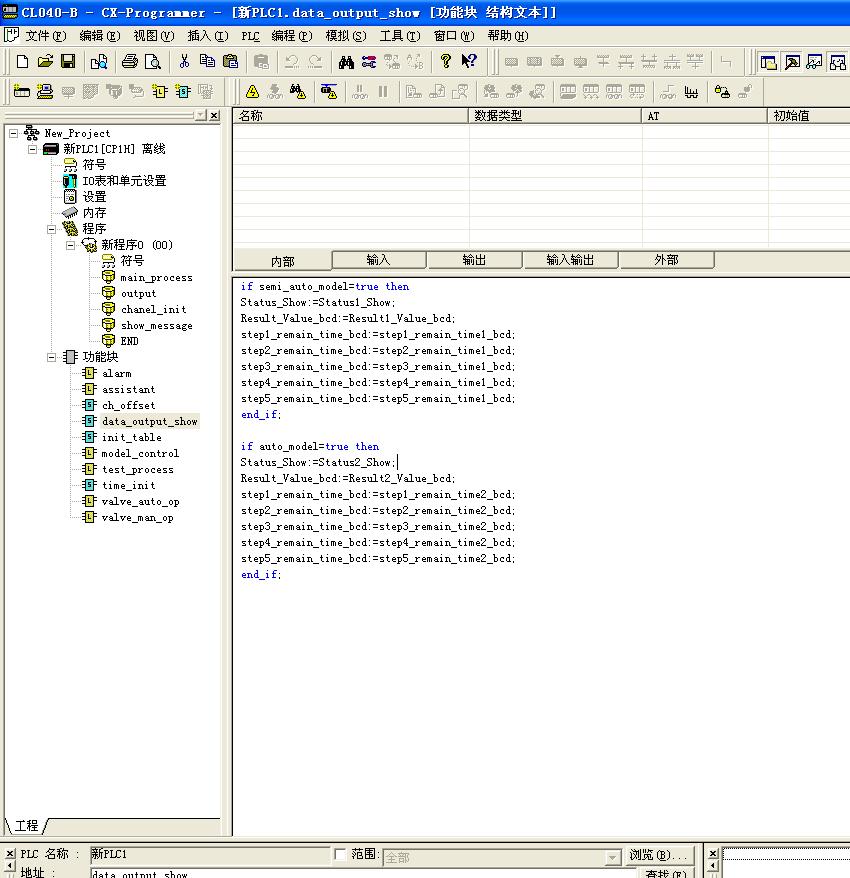Image resolution: width=850 pixels, height=878 pixels.
Task: Open the 工具(T) menu
Action: (x=399, y=36)
